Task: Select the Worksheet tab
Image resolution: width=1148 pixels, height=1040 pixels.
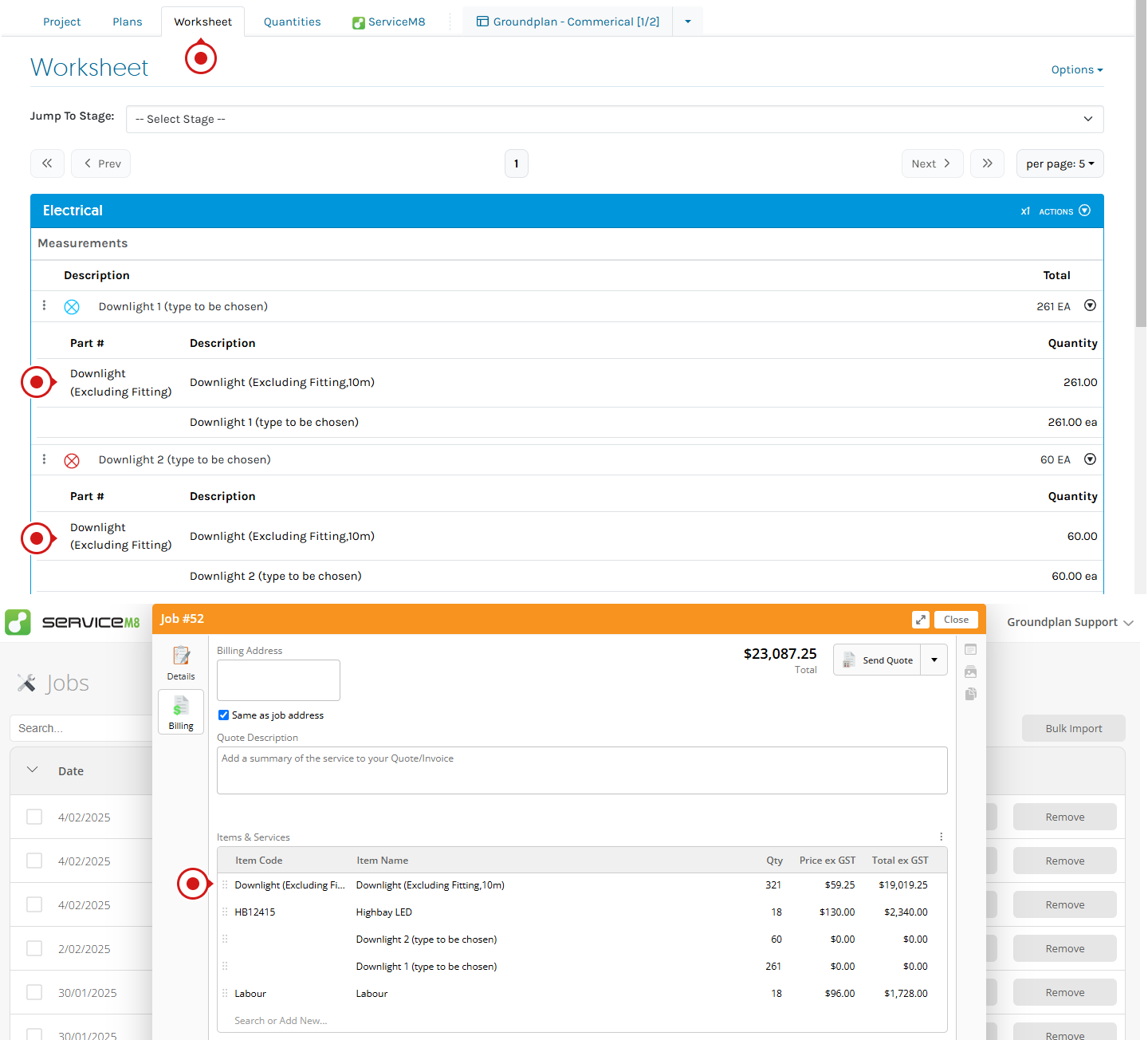Action: tap(203, 22)
